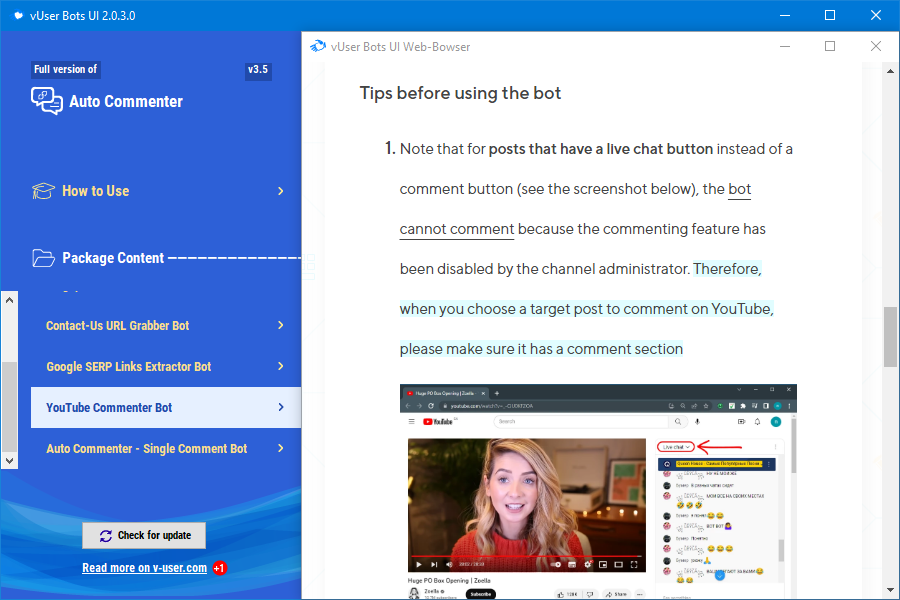900x600 pixels.
Task: Expand the Contact-Us URL Grabber Bot chevron
Action: (281, 325)
